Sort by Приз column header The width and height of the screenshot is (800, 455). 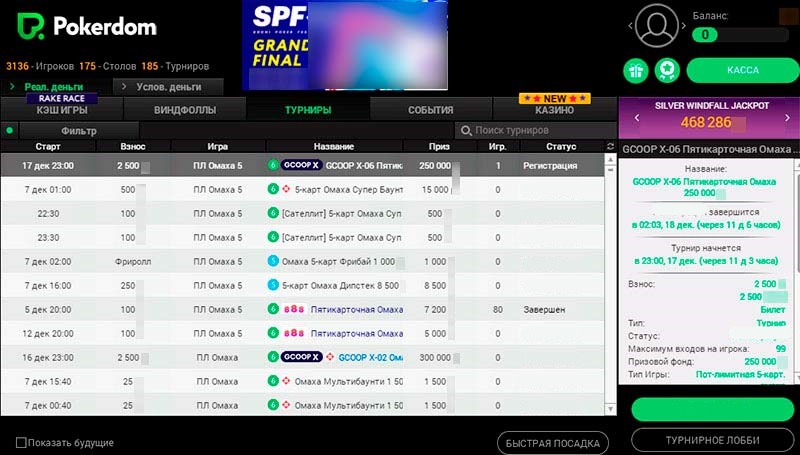click(439, 146)
